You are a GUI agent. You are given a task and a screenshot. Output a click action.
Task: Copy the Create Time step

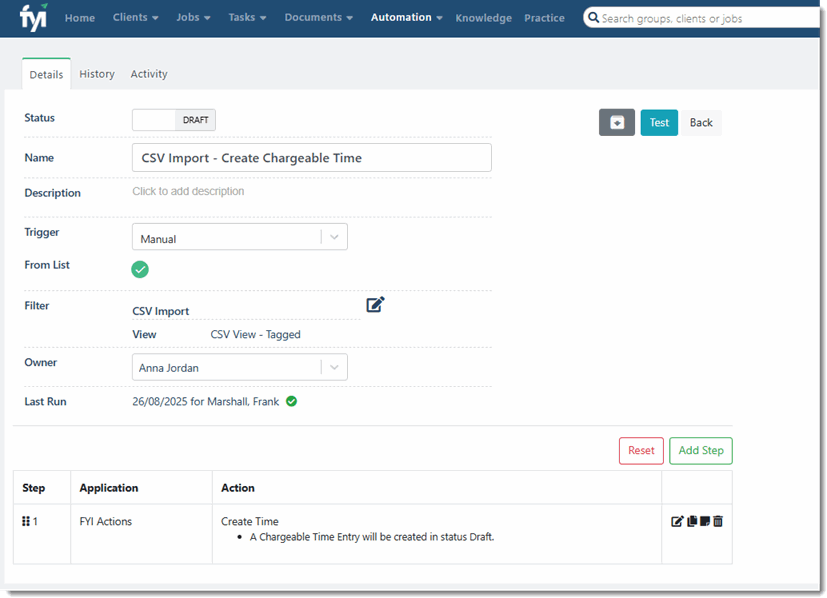(x=692, y=521)
